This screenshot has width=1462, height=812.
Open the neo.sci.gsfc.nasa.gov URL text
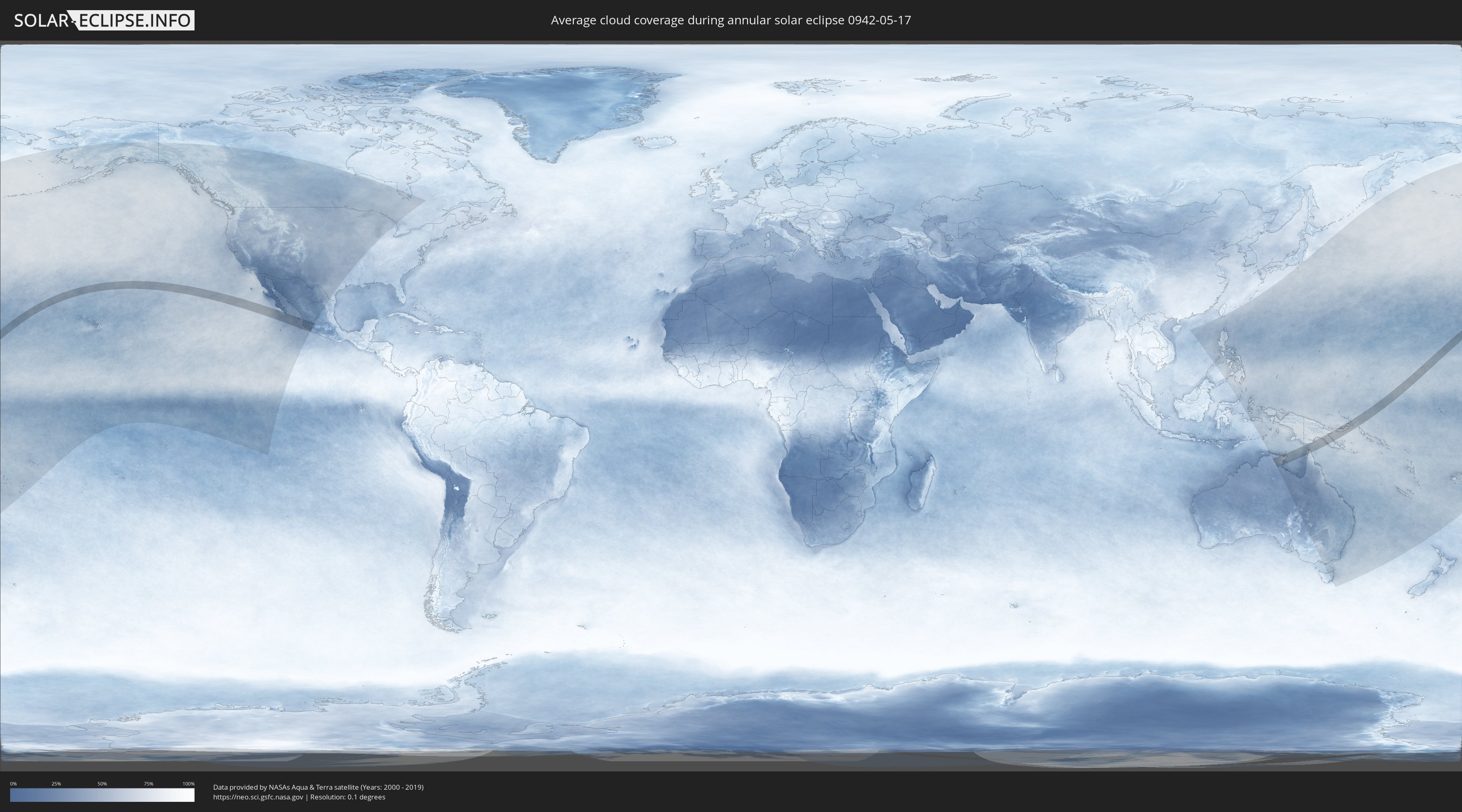tap(258, 797)
